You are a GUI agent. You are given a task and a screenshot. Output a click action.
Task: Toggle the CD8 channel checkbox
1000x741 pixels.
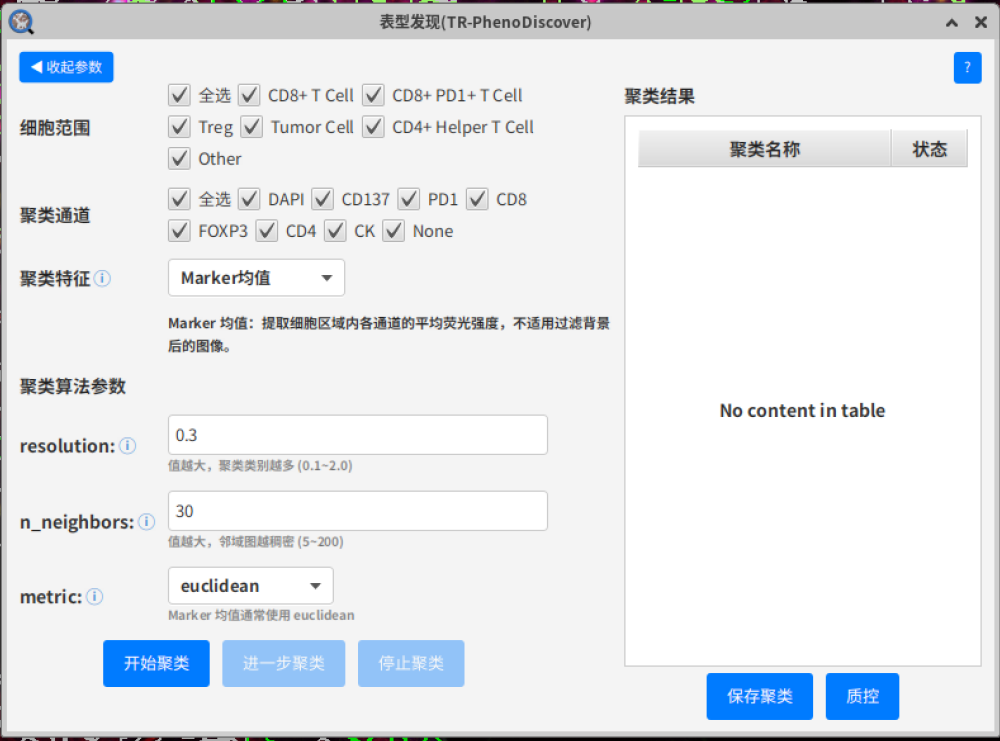tap(477, 200)
